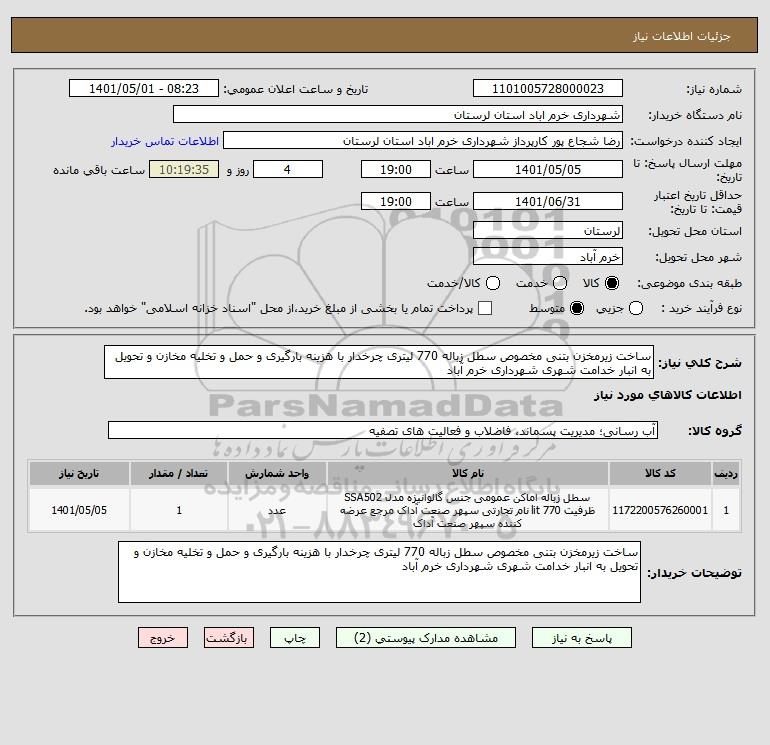Choose the جزیی purchase process option
770x745 pixels.
point(636,308)
